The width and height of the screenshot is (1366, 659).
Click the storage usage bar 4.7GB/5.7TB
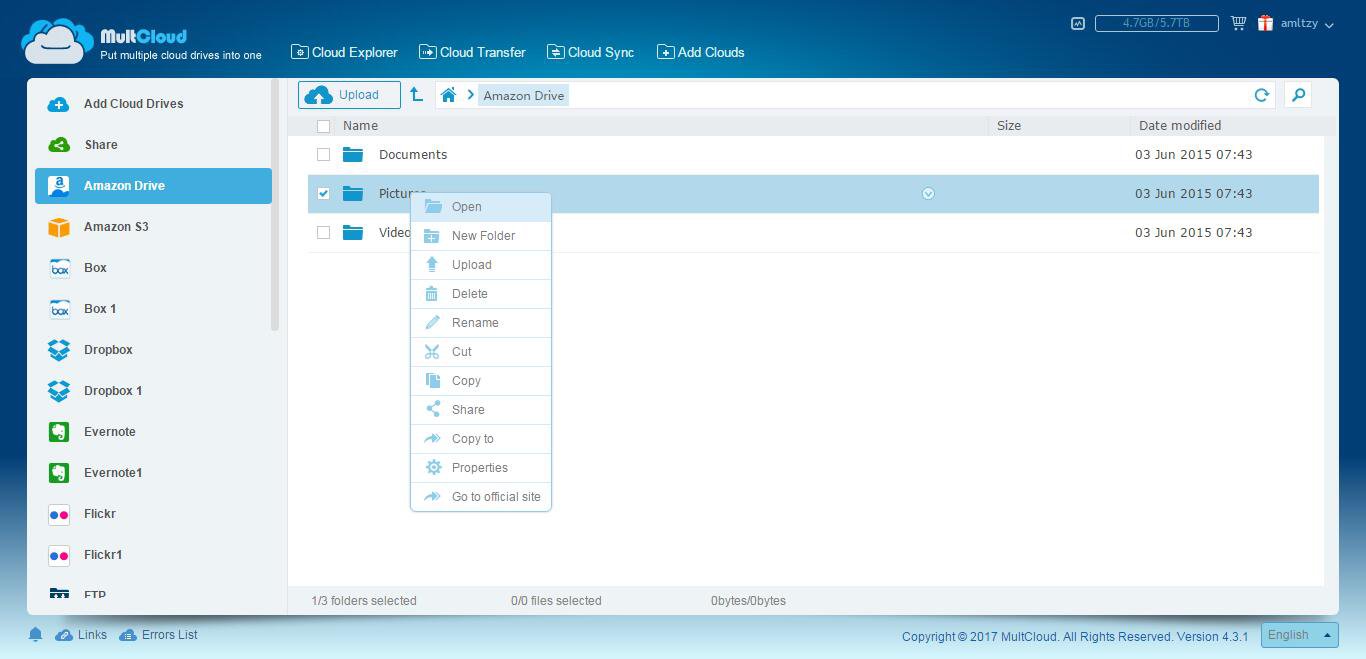coord(1156,23)
